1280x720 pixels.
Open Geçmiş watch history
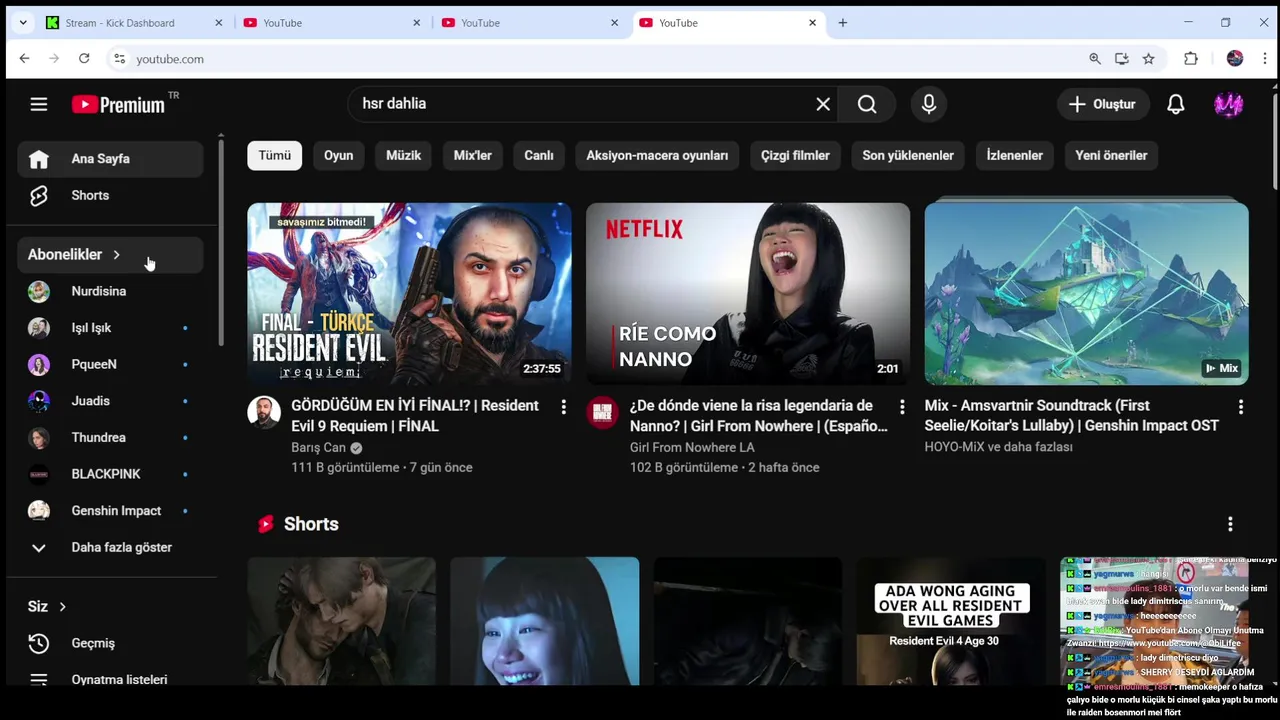tap(110, 643)
